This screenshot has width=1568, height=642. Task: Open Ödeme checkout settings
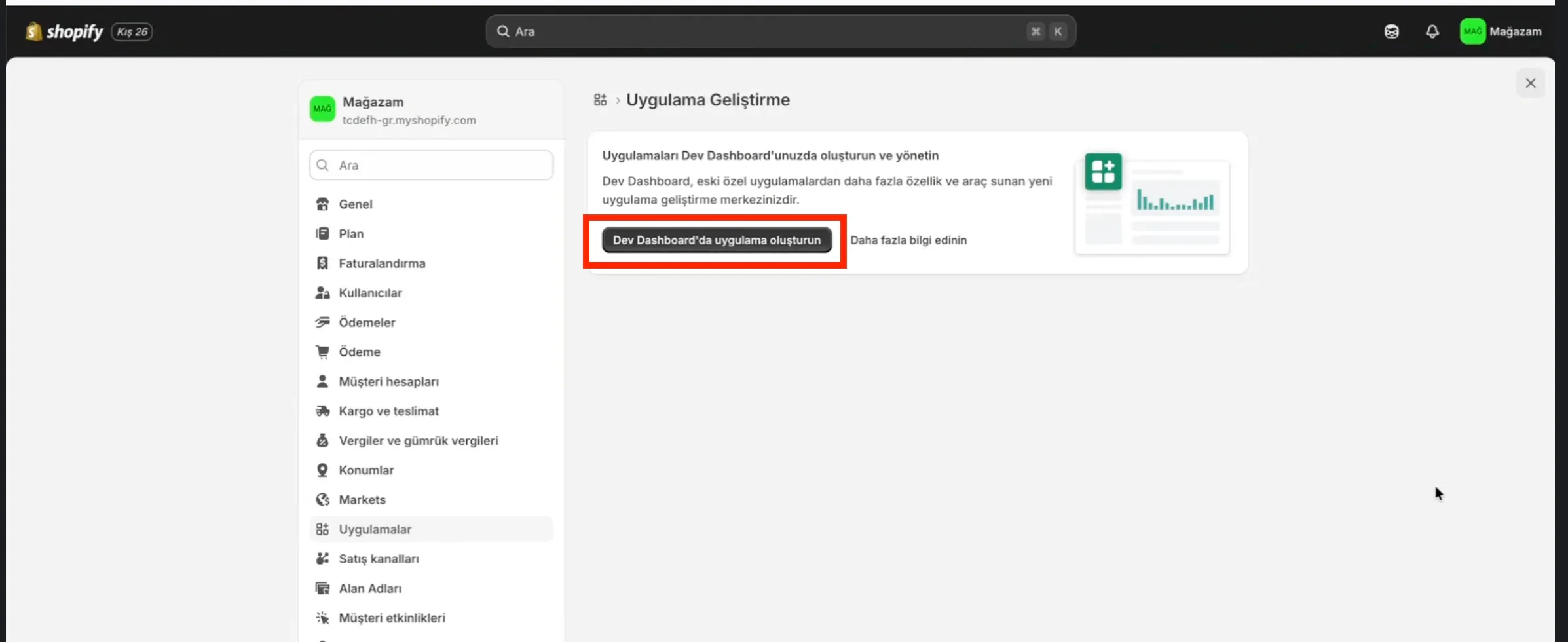(x=431, y=352)
